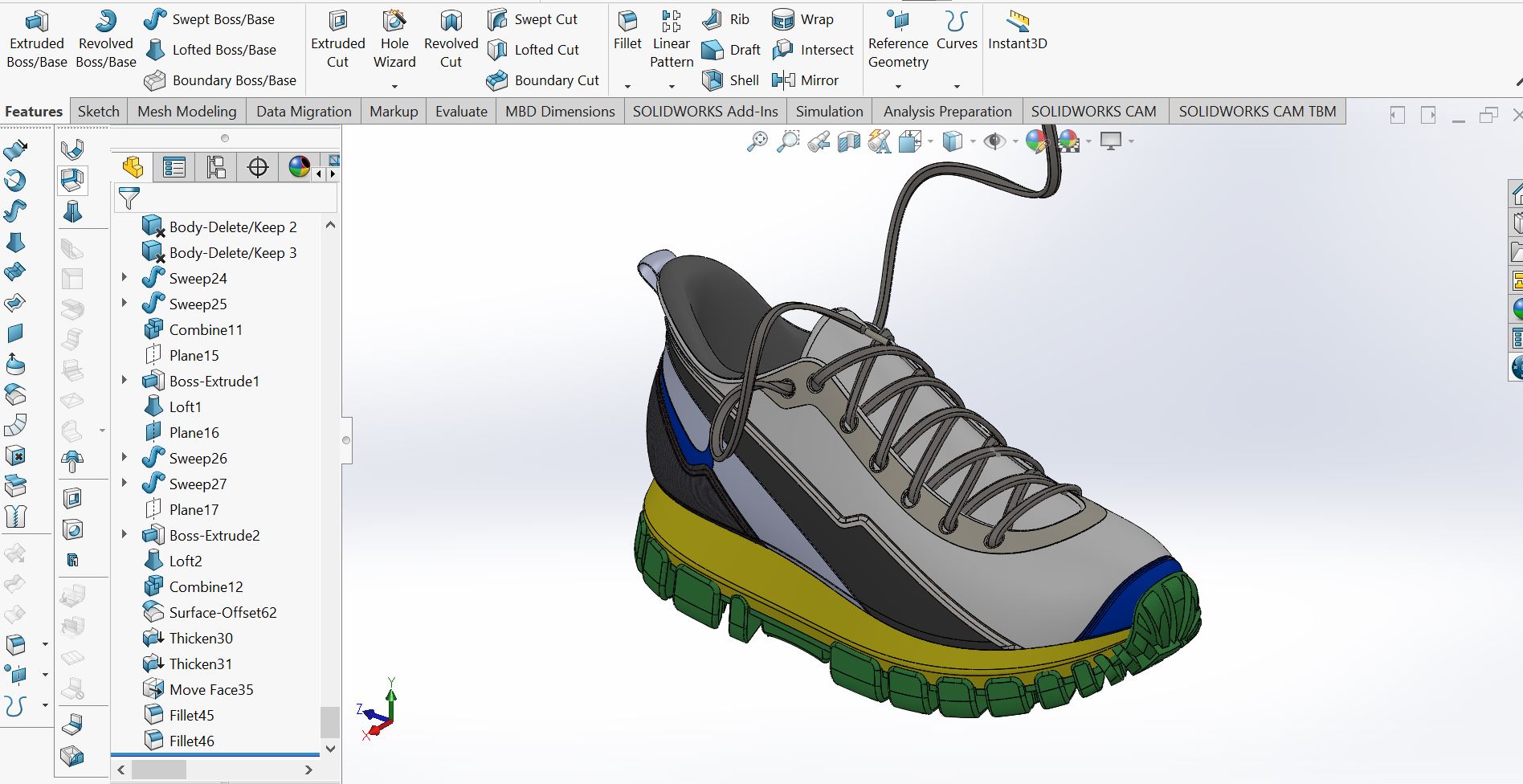The height and width of the screenshot is (784, 1523).
Task: Choose Boundary Boss/Base
Action: tap(220, 80)
